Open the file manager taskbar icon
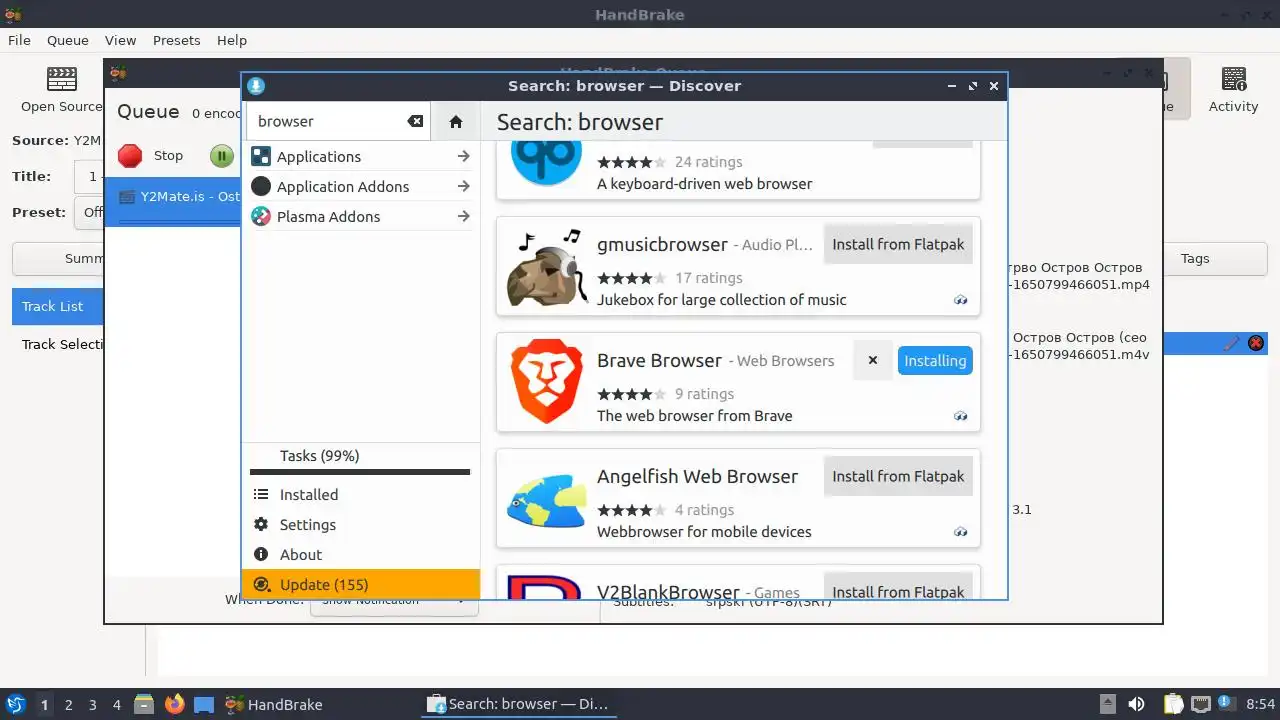This screenshot has height=720, width=1280. click(x=144, y=704)
